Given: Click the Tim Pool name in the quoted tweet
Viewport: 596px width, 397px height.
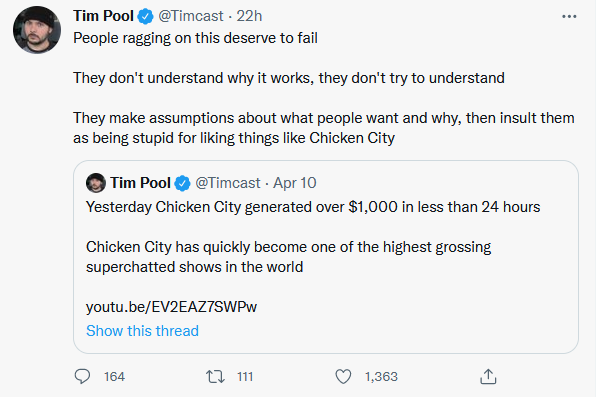Looking at the screenshot, I should pos(140,183).
